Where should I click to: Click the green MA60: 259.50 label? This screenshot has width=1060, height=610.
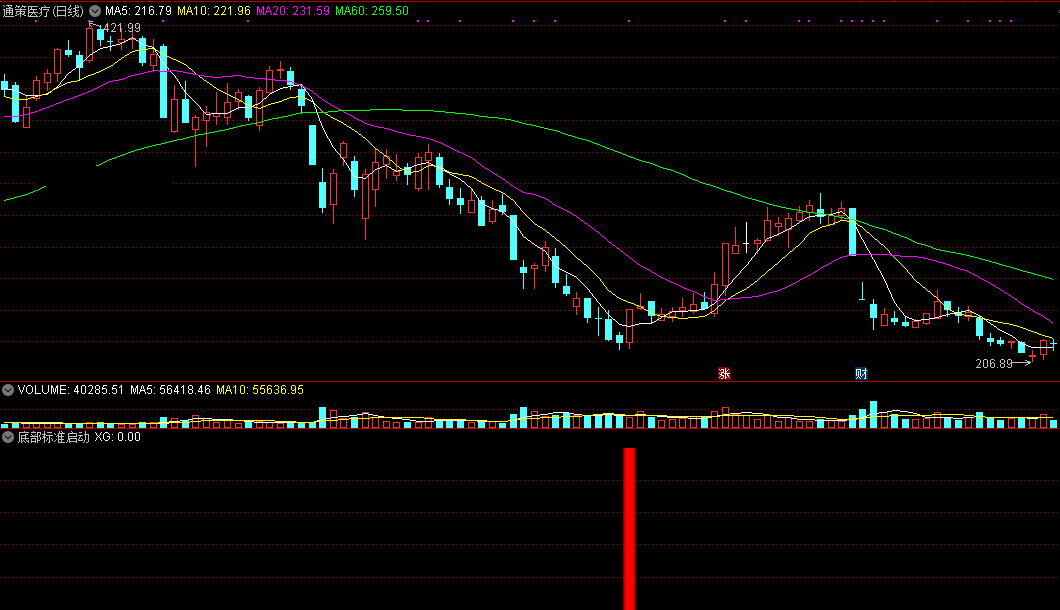click(x=372, y=11)
